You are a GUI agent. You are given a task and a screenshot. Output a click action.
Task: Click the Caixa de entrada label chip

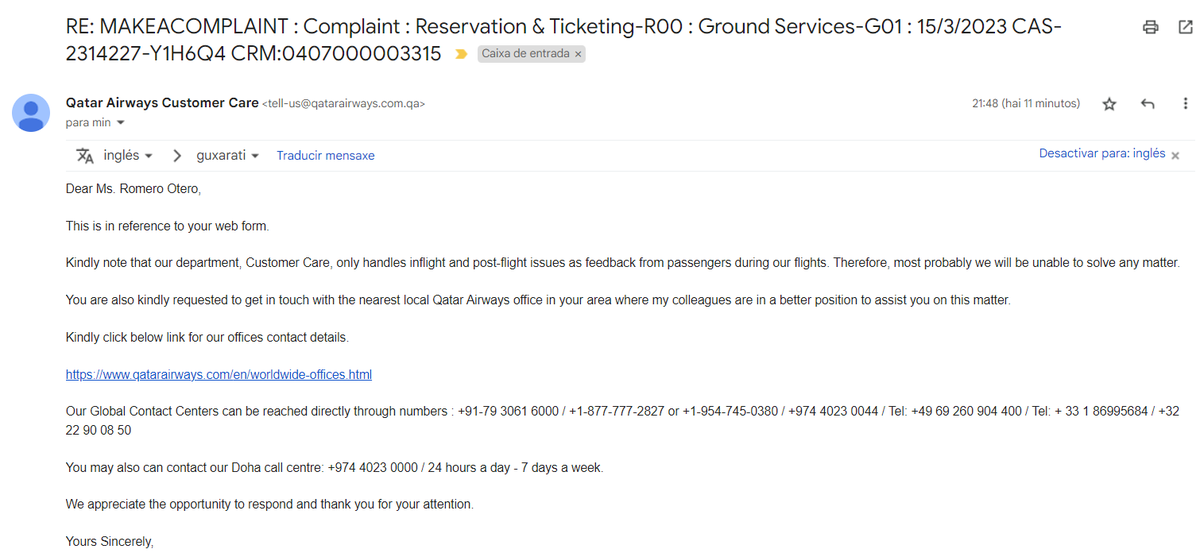525,54
